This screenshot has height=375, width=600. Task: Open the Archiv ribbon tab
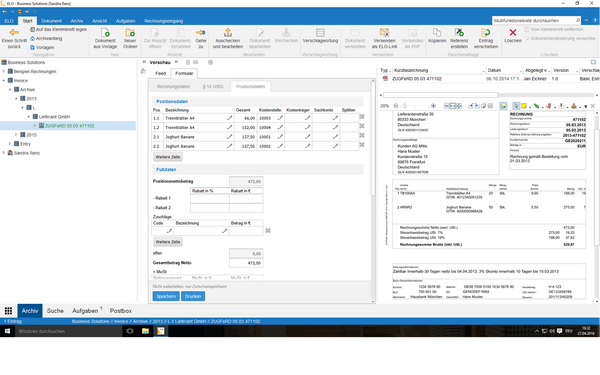tap(77, 21)
